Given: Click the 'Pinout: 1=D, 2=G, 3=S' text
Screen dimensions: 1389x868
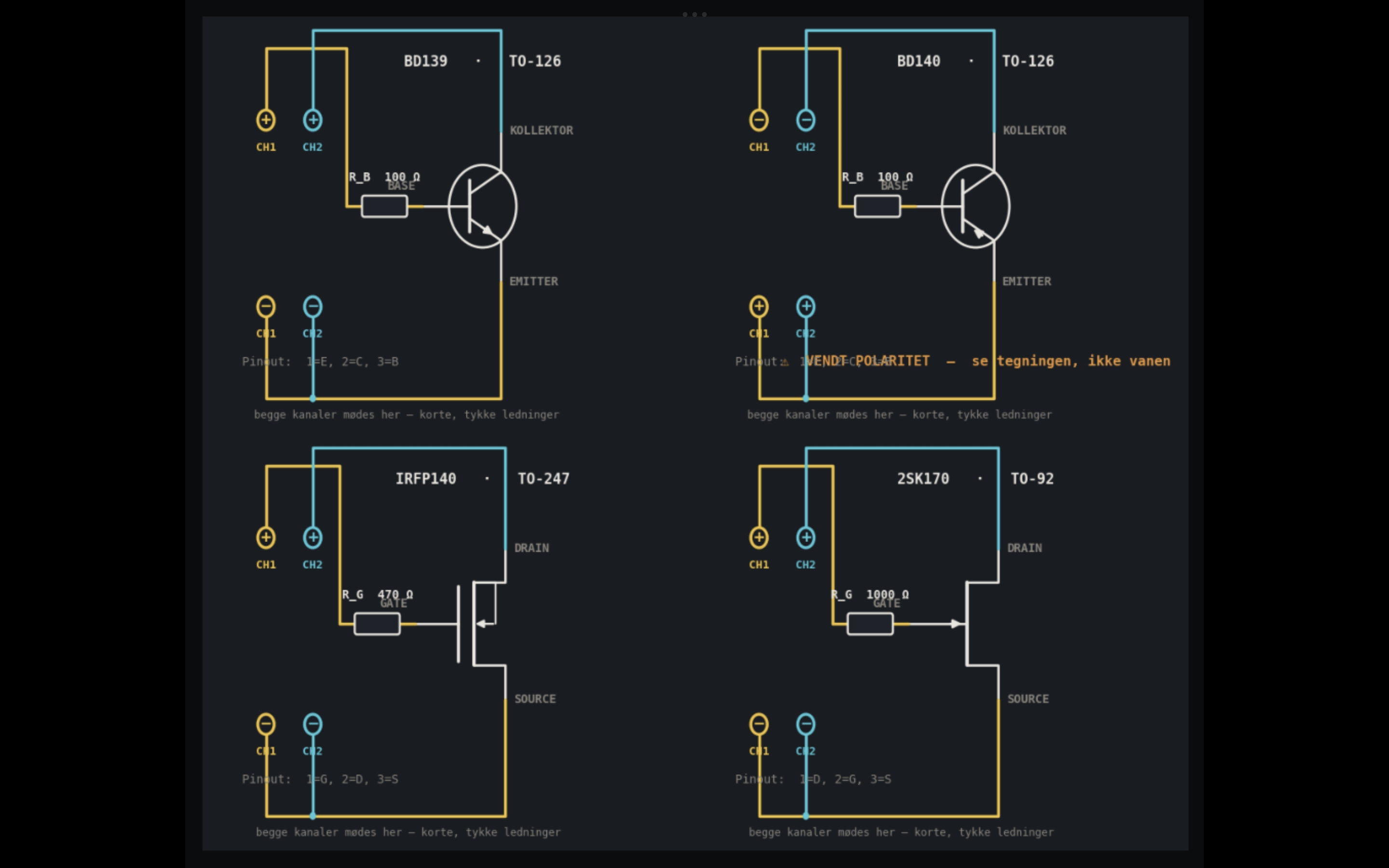Looking at the screenshot, I should pyautogui.click(x=813, y=779).
